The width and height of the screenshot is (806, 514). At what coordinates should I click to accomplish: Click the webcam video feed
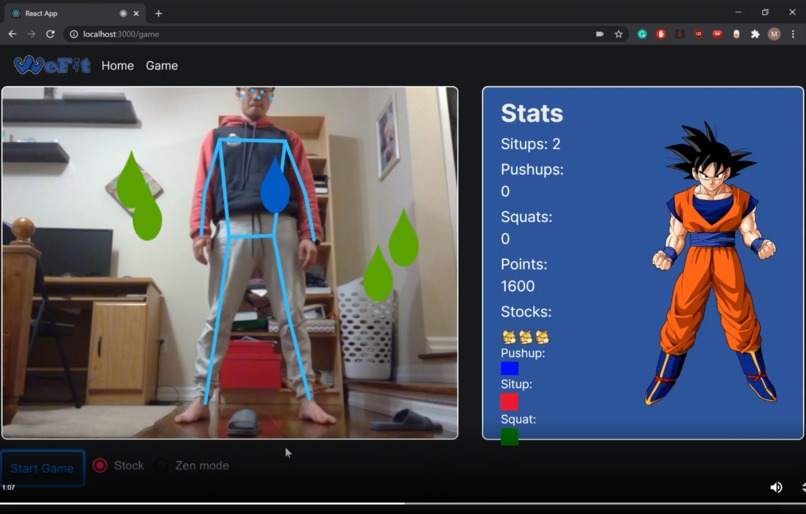[230, 263]
